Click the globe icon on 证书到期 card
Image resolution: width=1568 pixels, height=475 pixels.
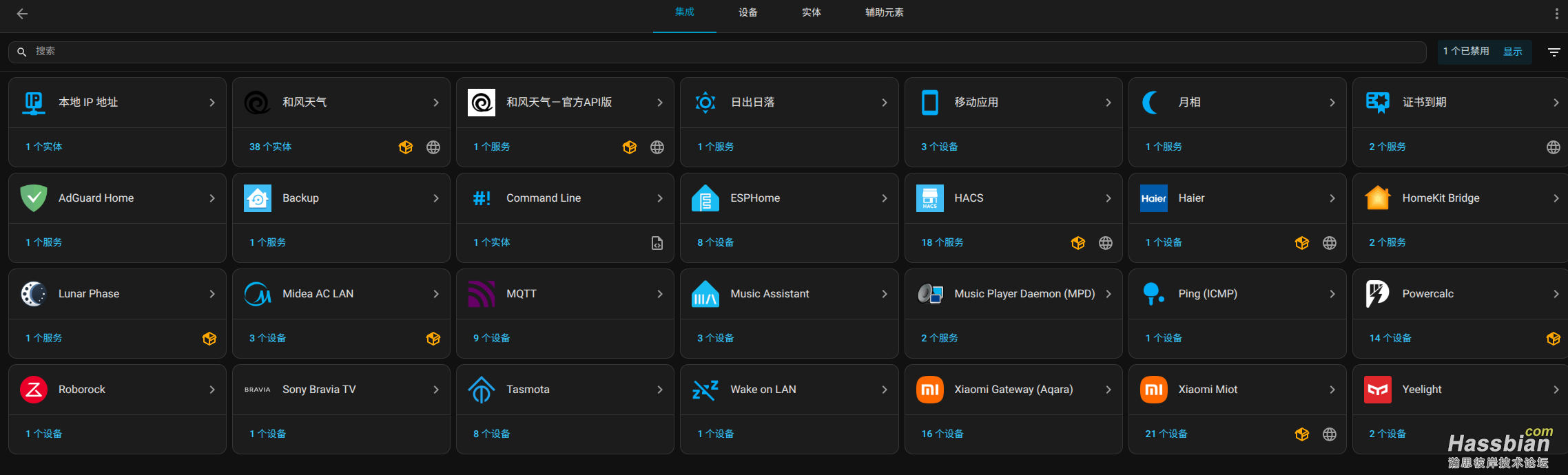[x=1553, y=147]
